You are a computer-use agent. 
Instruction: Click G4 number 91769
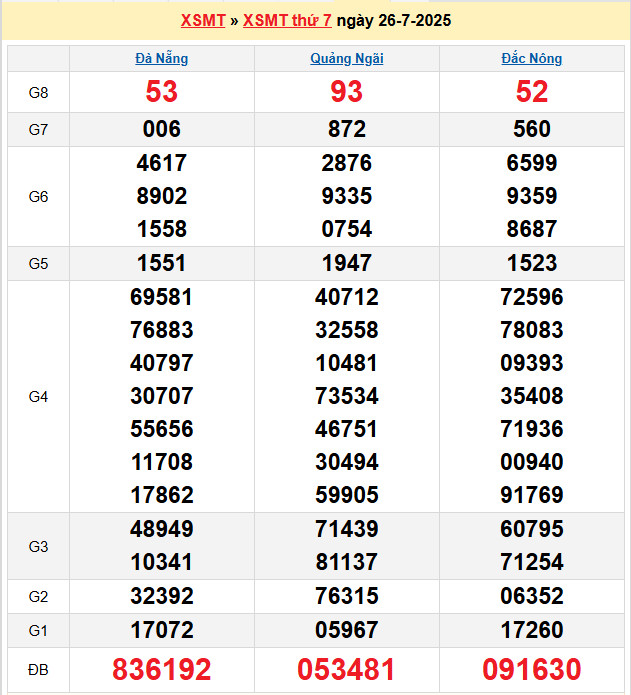pyautogui.click(x=532, y=495)
